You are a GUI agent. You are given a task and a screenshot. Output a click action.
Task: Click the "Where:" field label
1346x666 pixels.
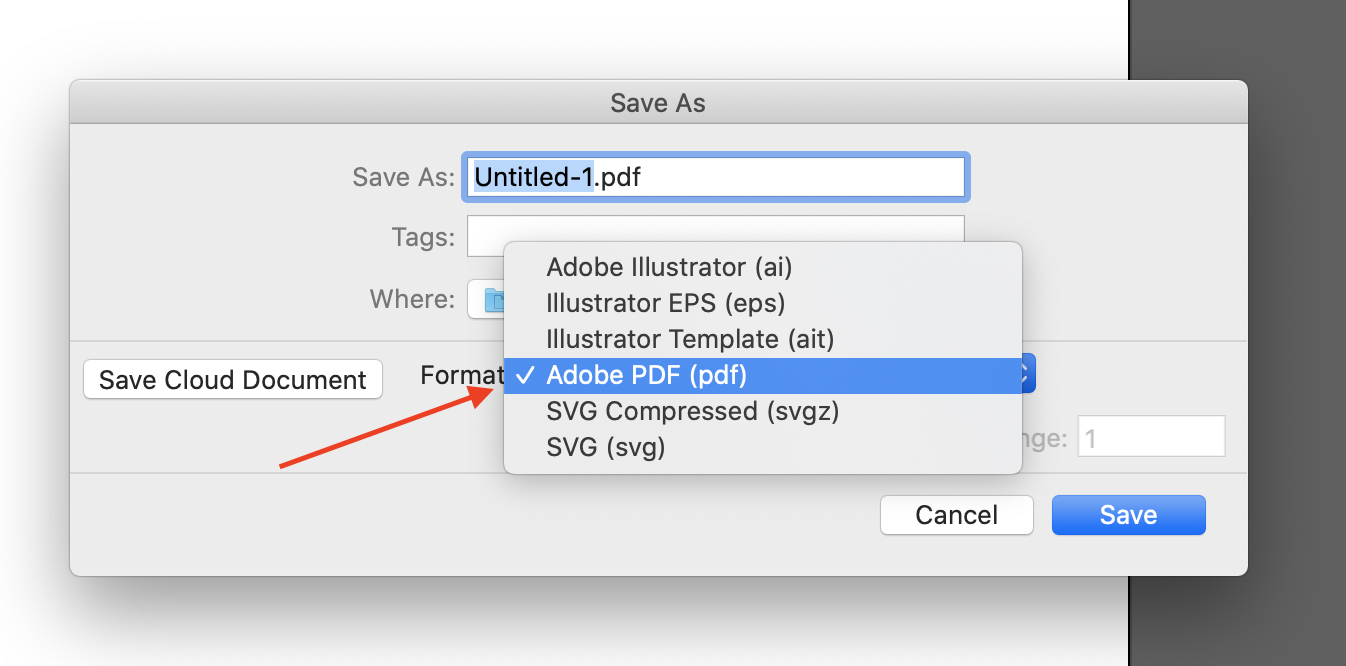point(412,299)
